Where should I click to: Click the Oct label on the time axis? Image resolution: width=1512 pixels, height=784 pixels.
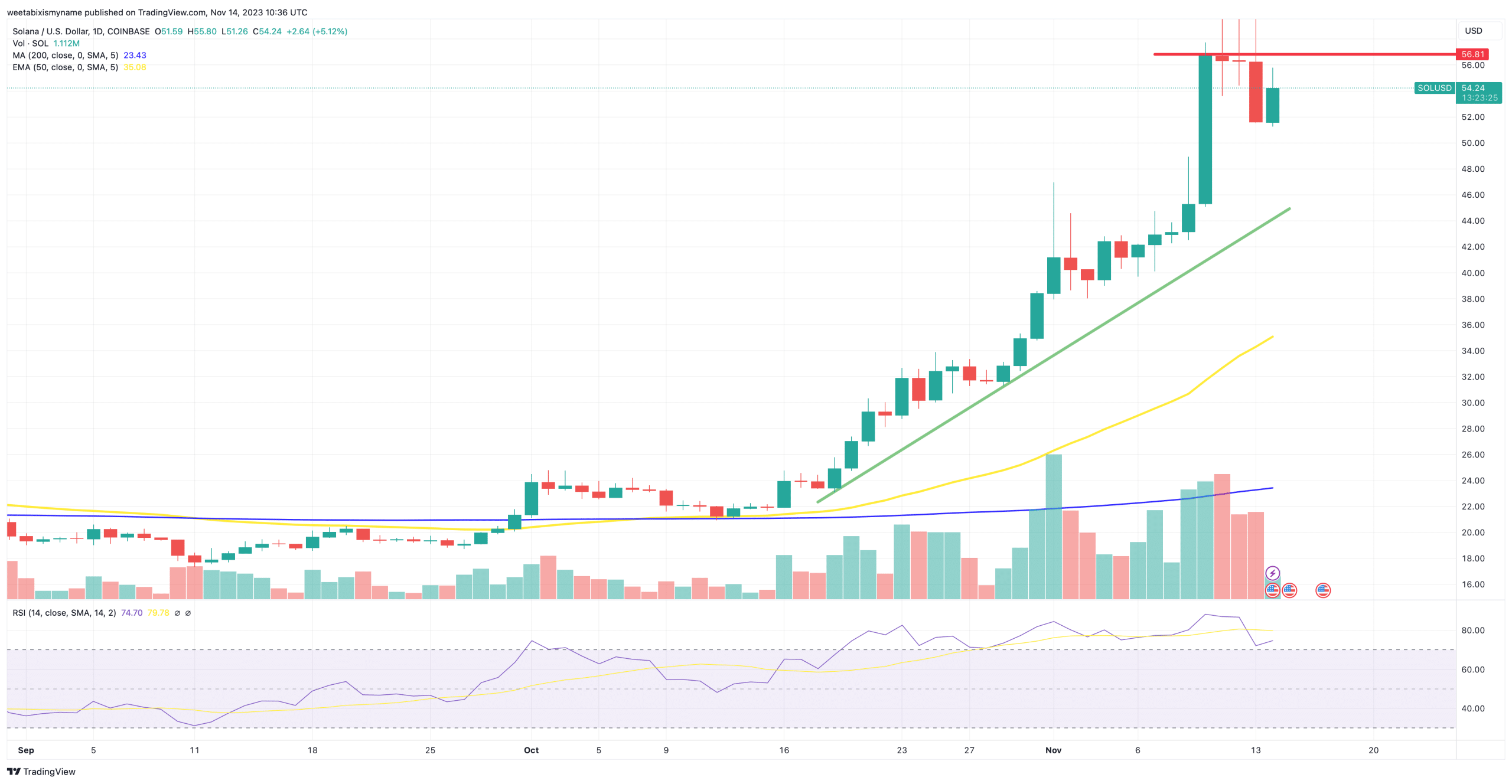click(531, 750)
